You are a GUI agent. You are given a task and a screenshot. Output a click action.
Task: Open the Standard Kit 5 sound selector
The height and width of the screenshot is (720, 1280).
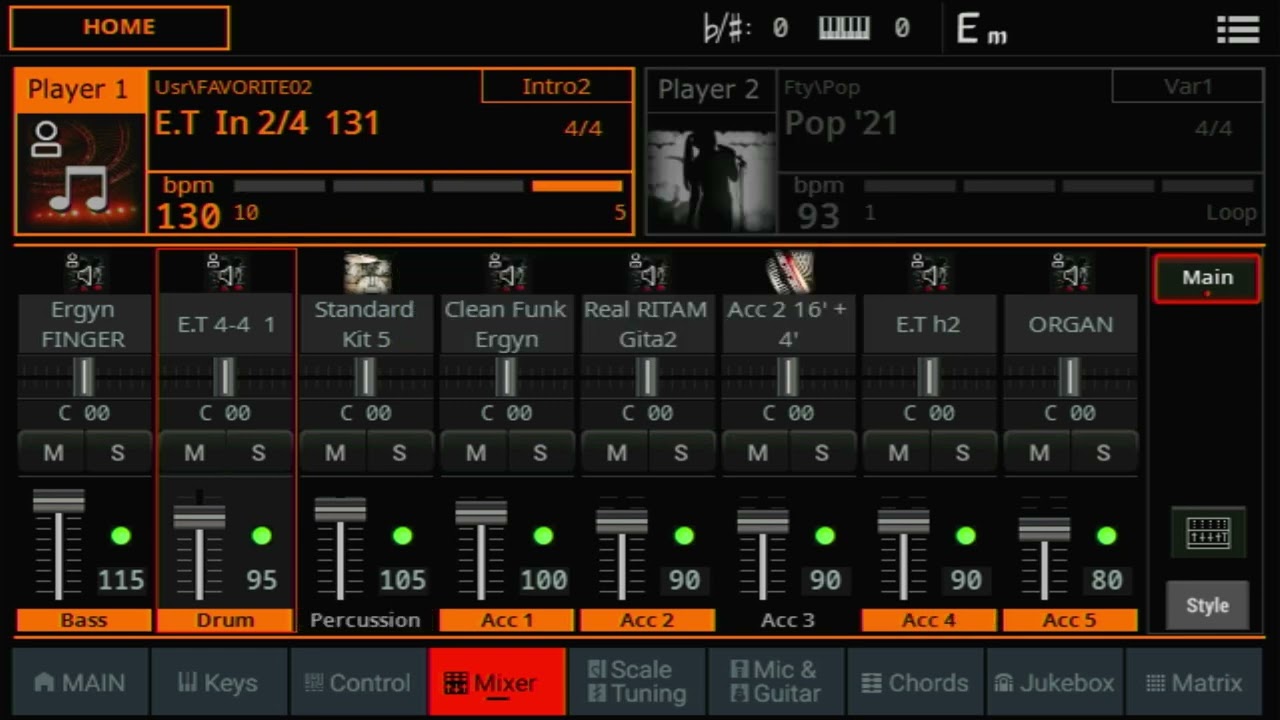(x=366, y=324)
